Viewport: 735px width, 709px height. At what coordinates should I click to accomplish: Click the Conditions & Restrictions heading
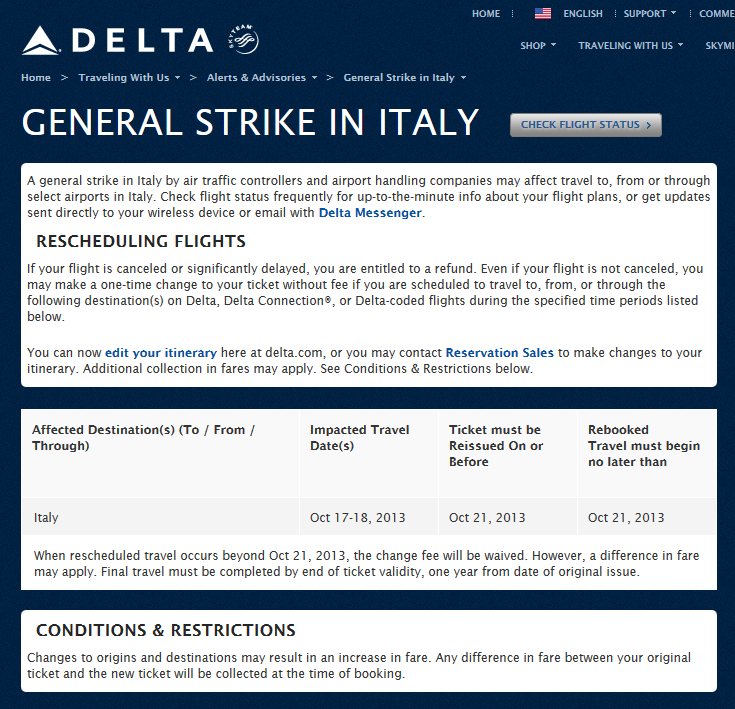pyautogui.click(x=166, y=630)
